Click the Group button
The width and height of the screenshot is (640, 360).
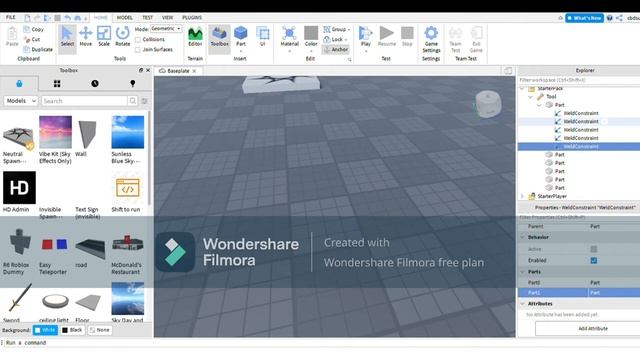tap(337, 29)
